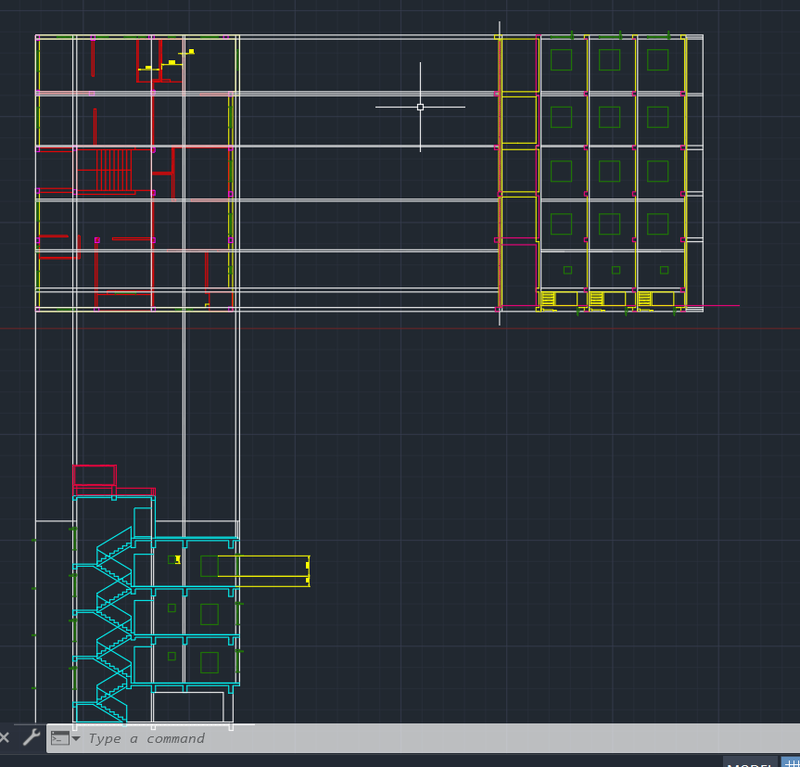Close the command line with the X icon
800x767 pixels.
click(x=6, y=737)
